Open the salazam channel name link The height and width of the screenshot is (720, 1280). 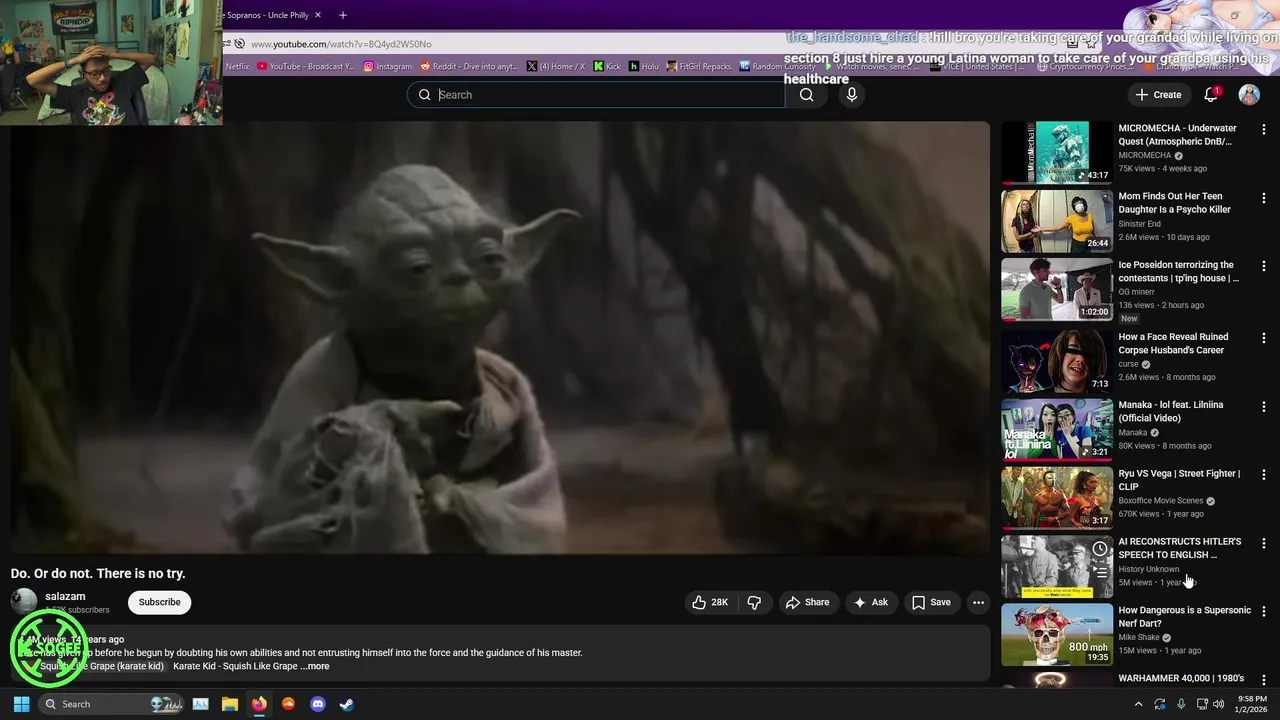(65, 596)
